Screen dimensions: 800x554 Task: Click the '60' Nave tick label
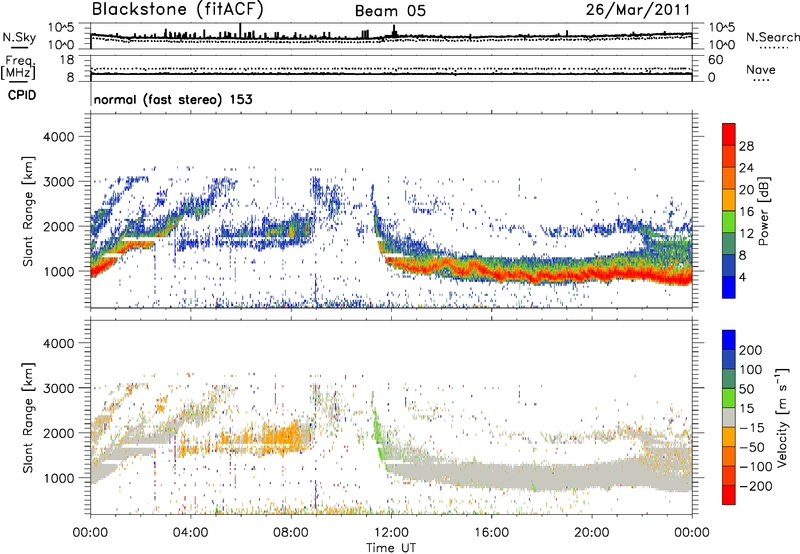[715, 60]
